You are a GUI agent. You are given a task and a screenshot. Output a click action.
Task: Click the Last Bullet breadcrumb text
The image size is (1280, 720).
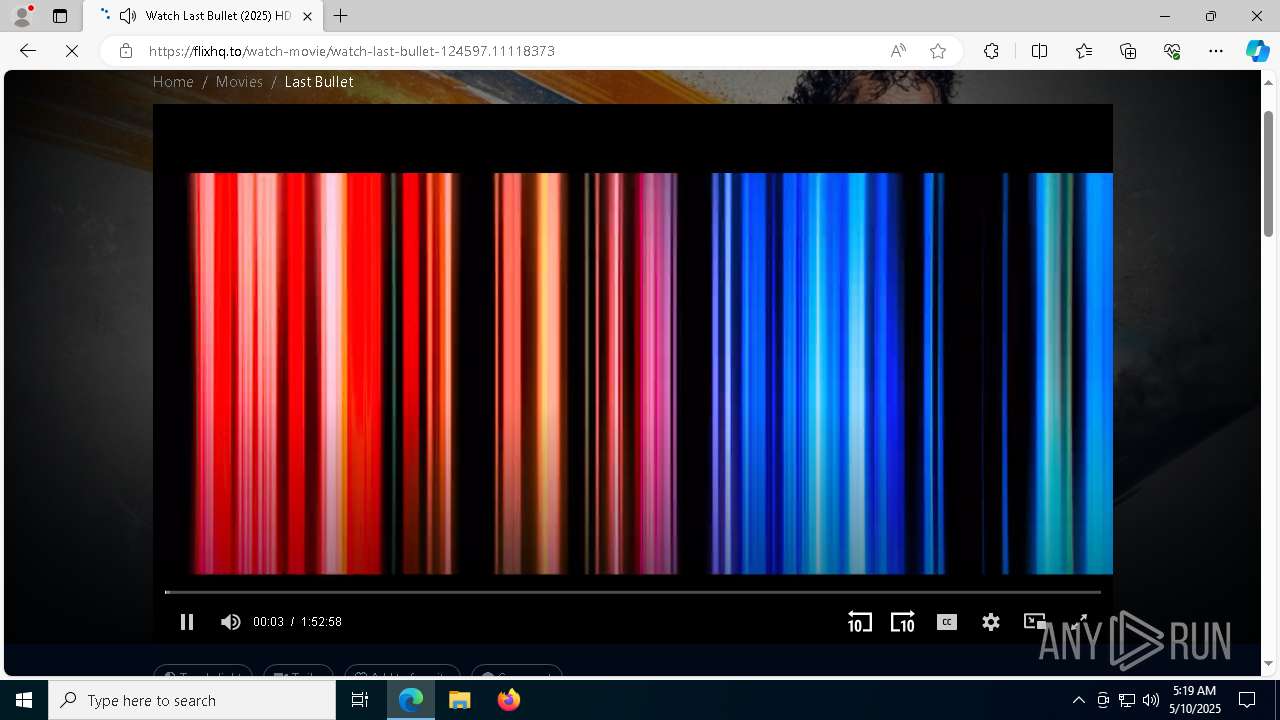point(319,82)
